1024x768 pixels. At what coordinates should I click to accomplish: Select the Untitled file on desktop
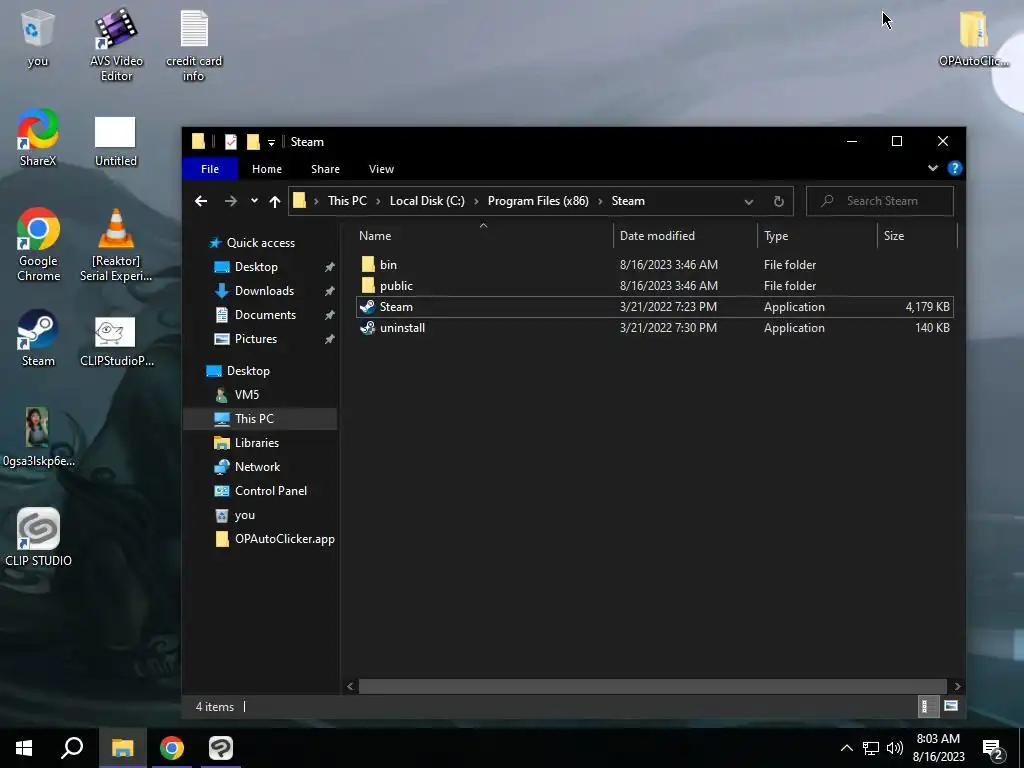point(116,141)
